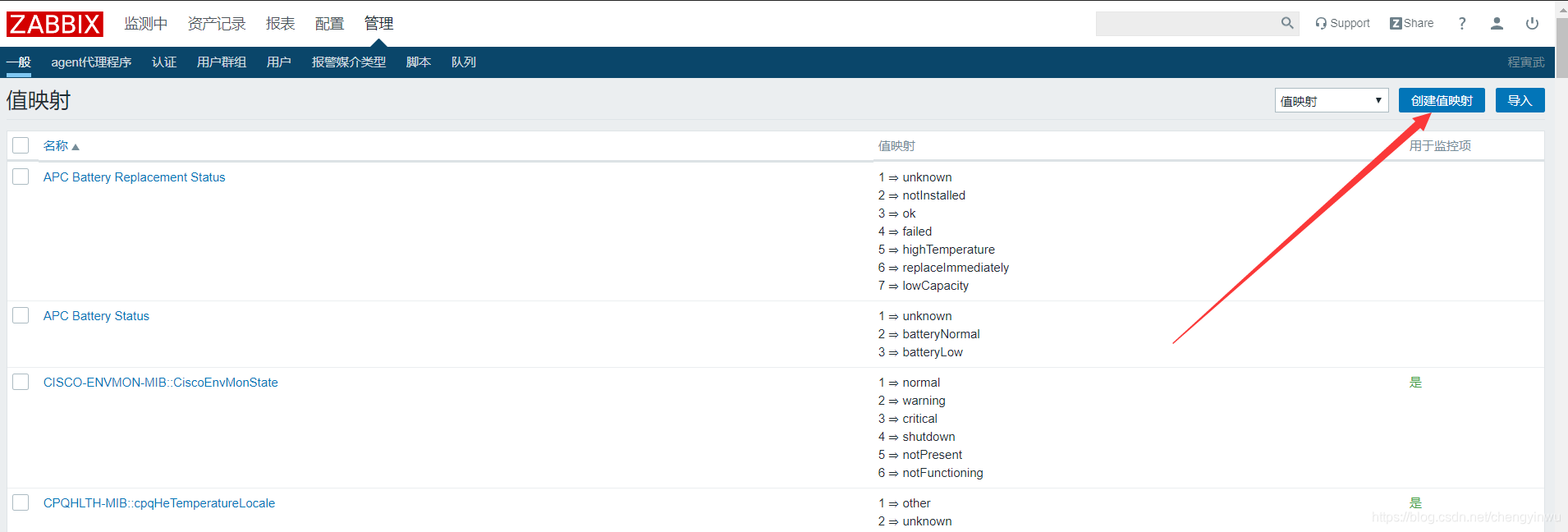Screen dimensions: 1568x532
Task: Sort by the 名称 column header
Action: click(62, 146)
